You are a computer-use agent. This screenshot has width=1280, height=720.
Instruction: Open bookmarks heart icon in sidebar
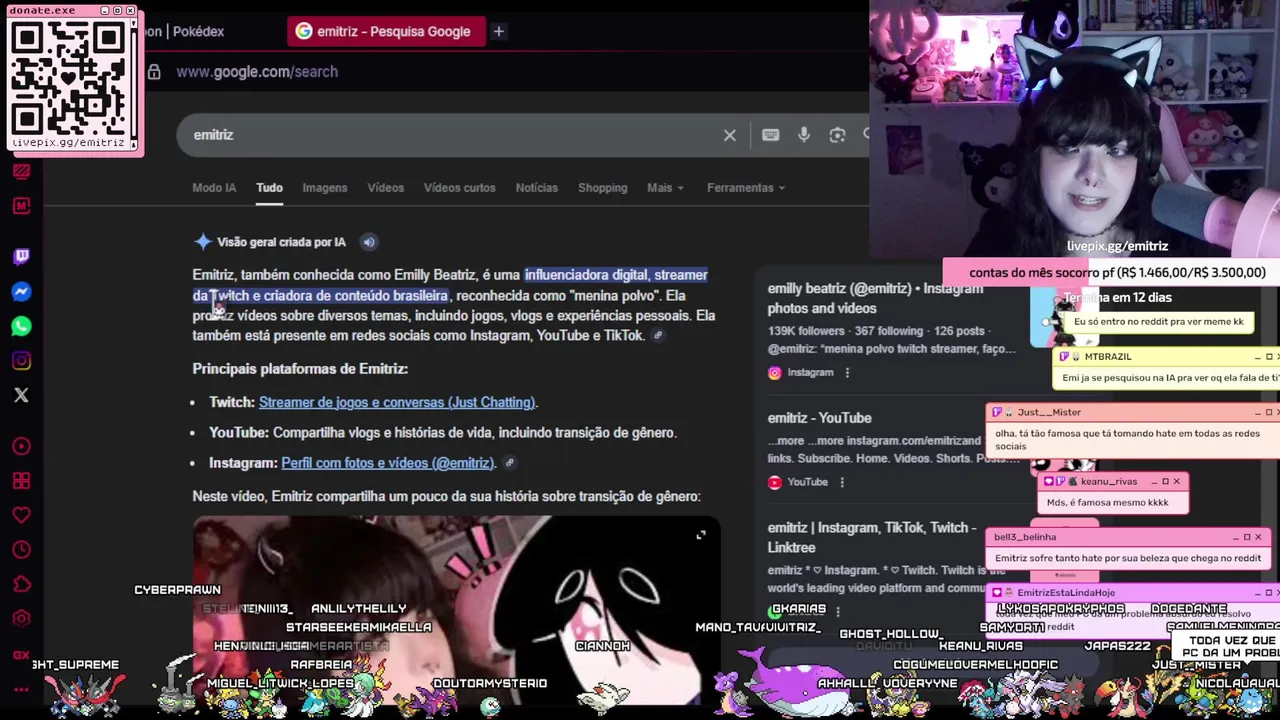(x=21, y=515)
